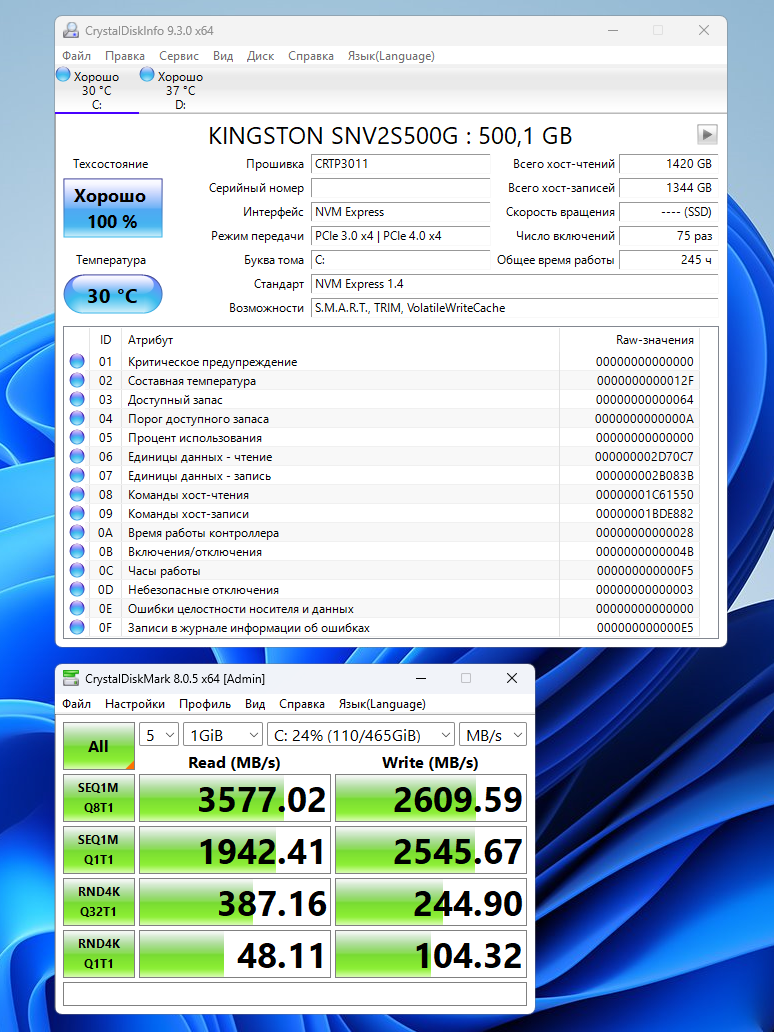The width and height of the screenshot is (774, 1032).
Task: Open Вид menu in CrystalDiskInfo
Action: coord(223,56)
